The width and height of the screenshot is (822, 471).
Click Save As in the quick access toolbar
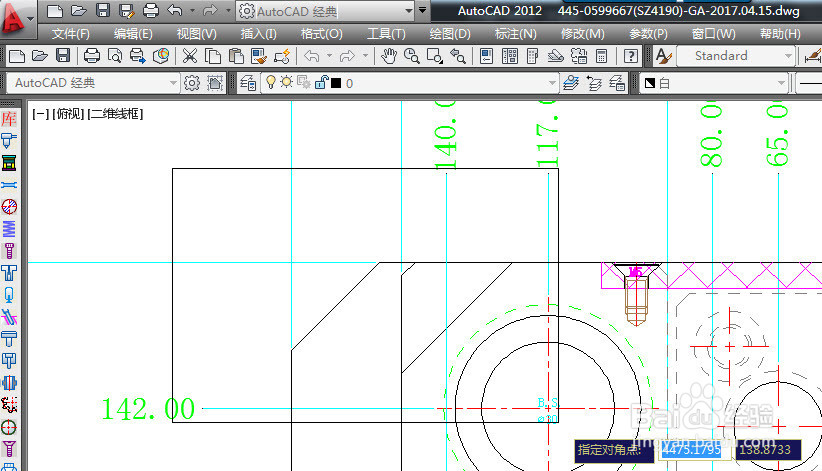tap(126, 10)
